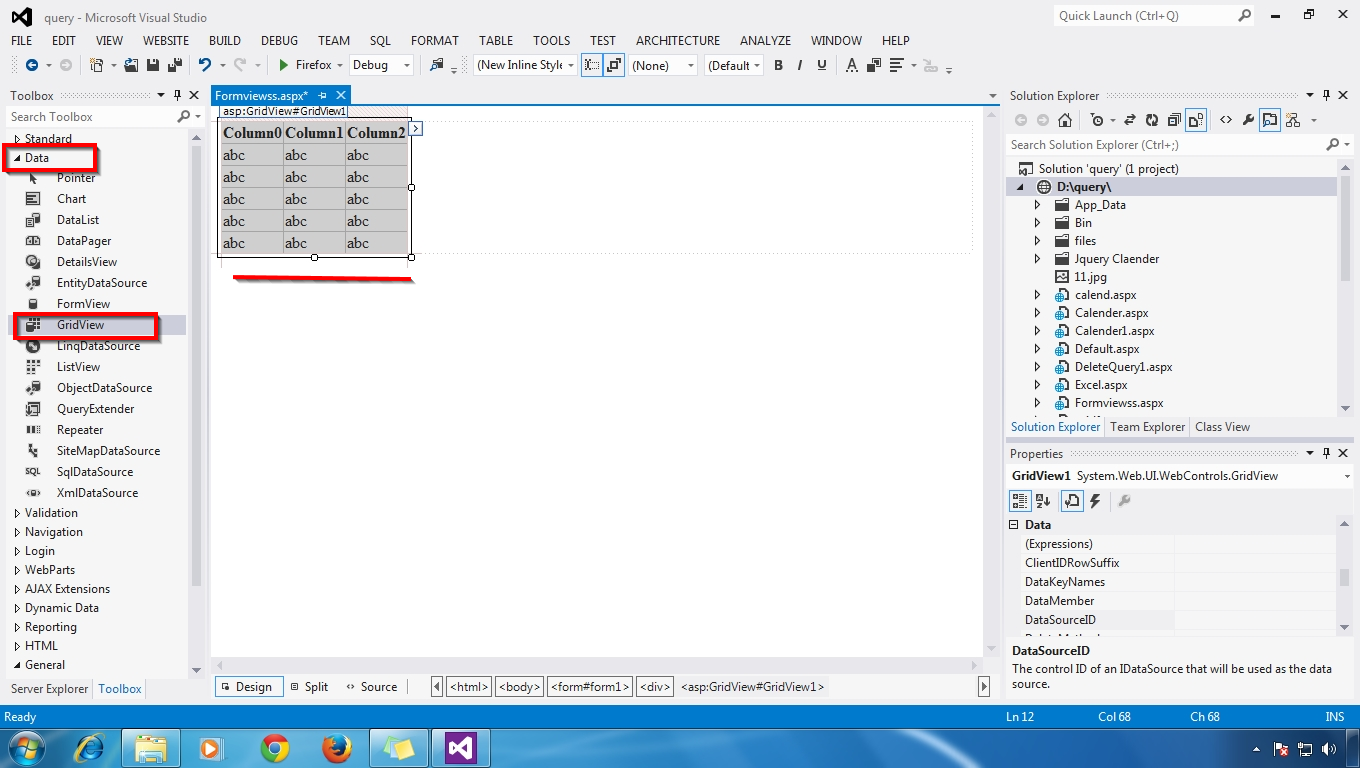Undo the last action

(x=205, y=65)
